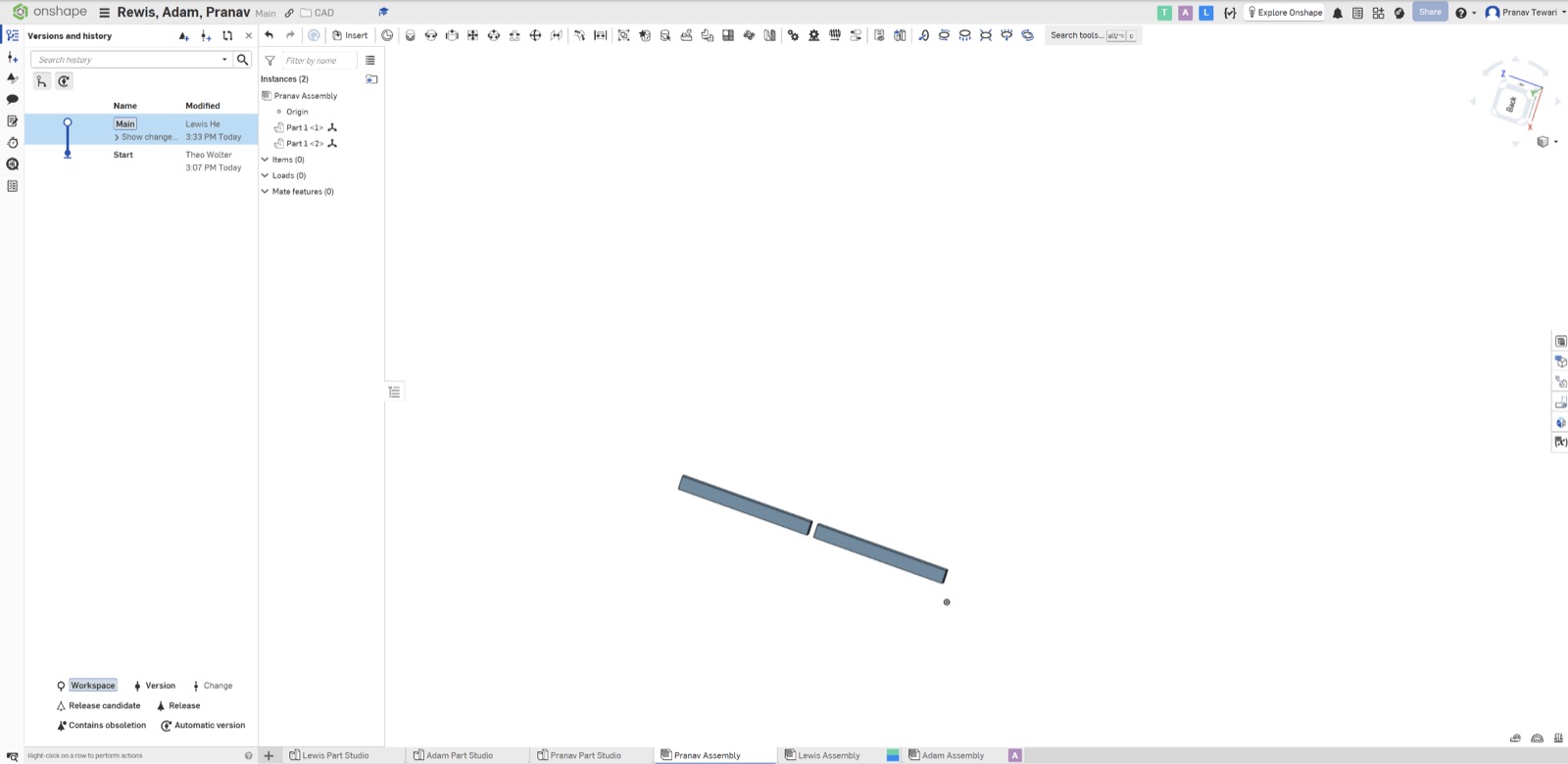Viewport: 1568px width, 764px height.
Task: Collapse the Loads (0) section
Action: tap(265, 175)
